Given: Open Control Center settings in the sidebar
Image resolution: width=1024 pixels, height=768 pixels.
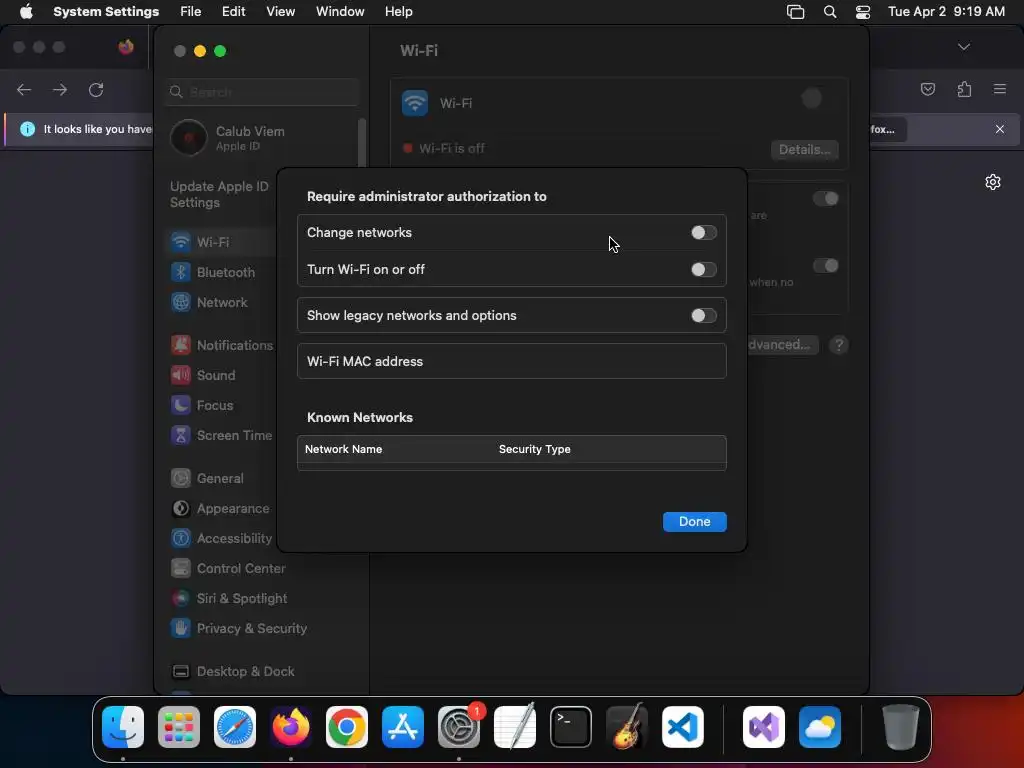Looking at the screenshot, I should point(228,568).
